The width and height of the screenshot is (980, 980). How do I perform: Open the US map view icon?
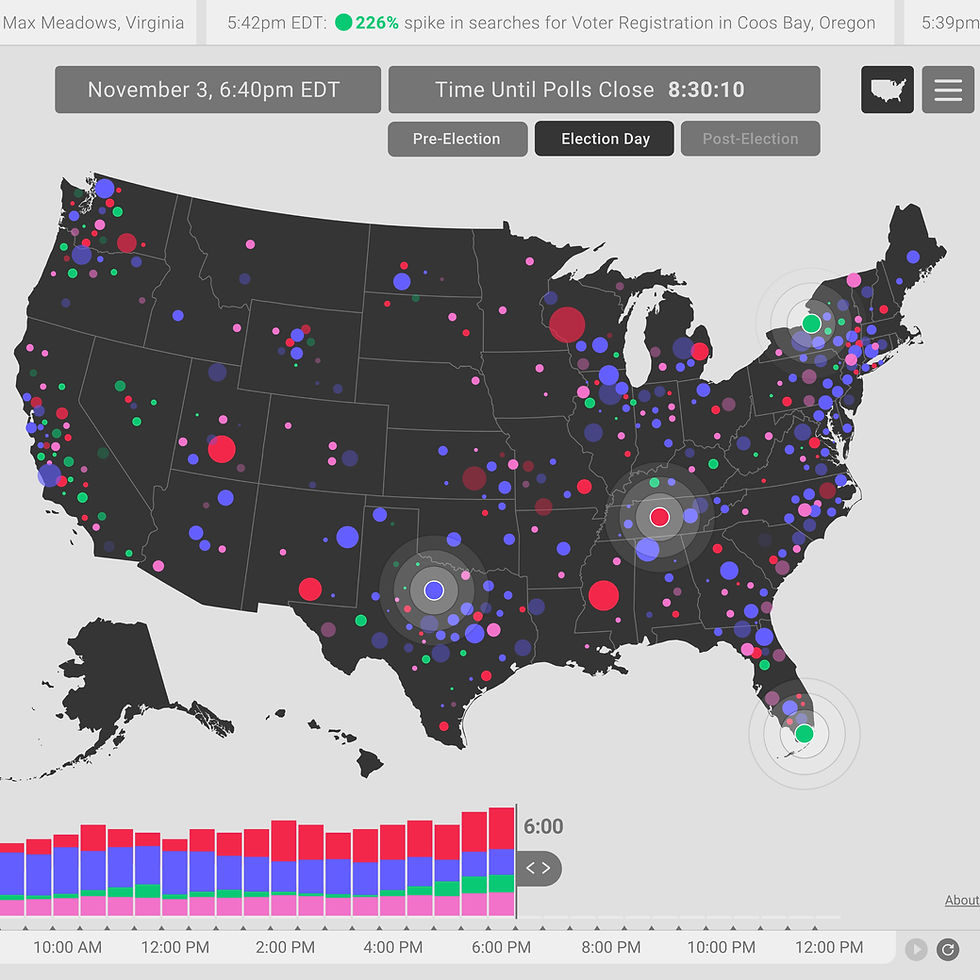pos(887,89)
